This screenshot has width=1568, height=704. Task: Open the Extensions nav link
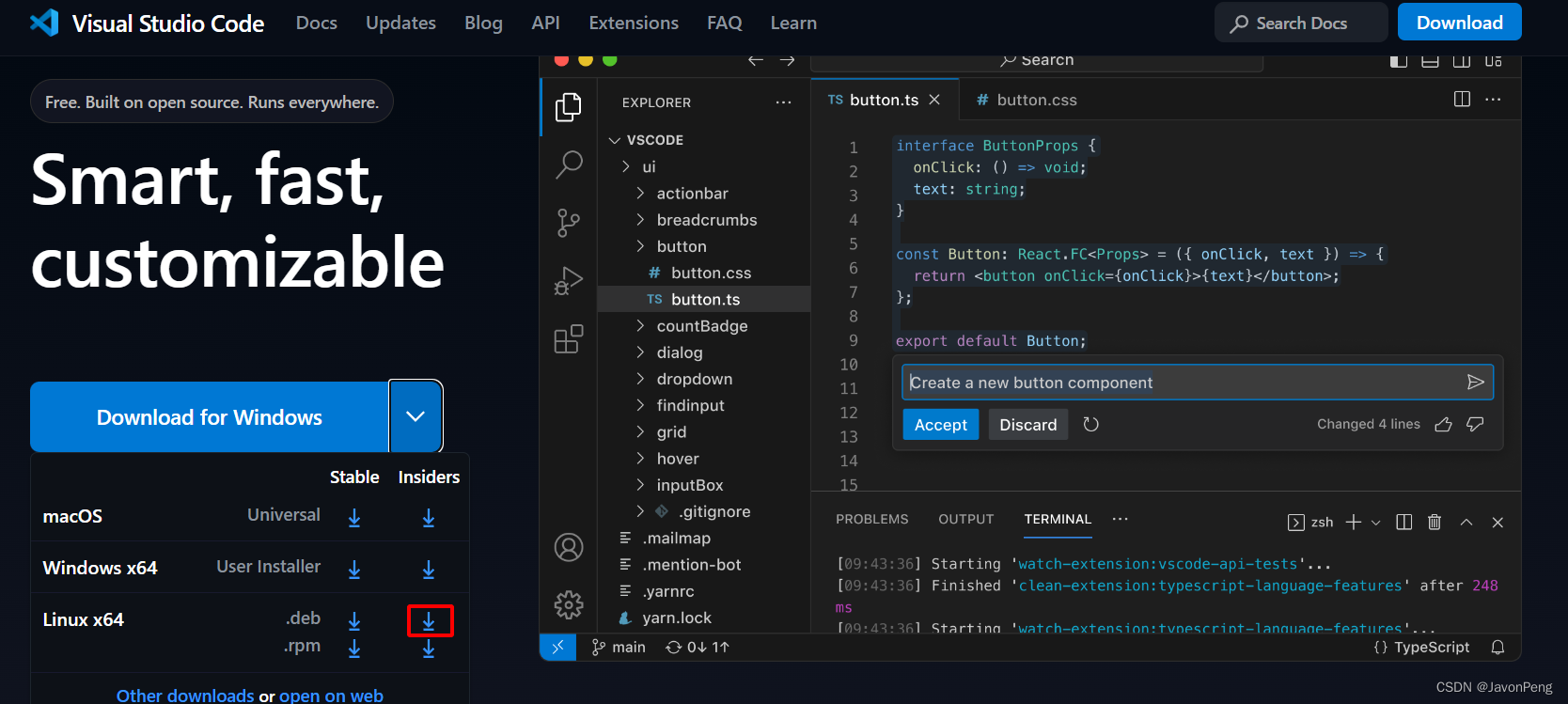[634, 23]
